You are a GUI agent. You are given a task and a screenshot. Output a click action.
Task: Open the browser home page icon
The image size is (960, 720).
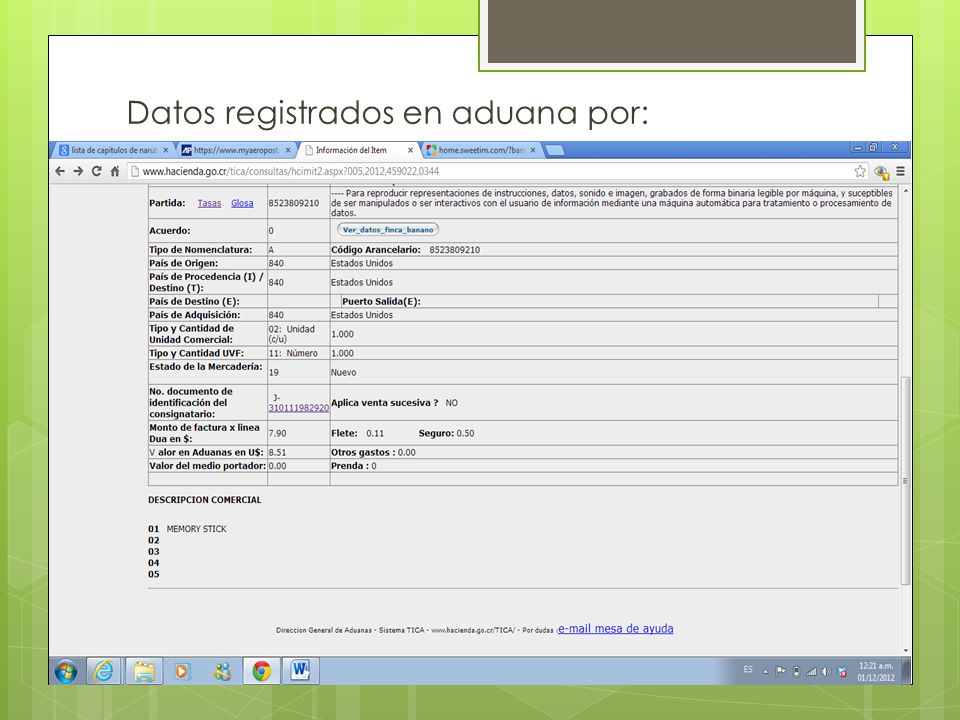(x=114, y=171)
